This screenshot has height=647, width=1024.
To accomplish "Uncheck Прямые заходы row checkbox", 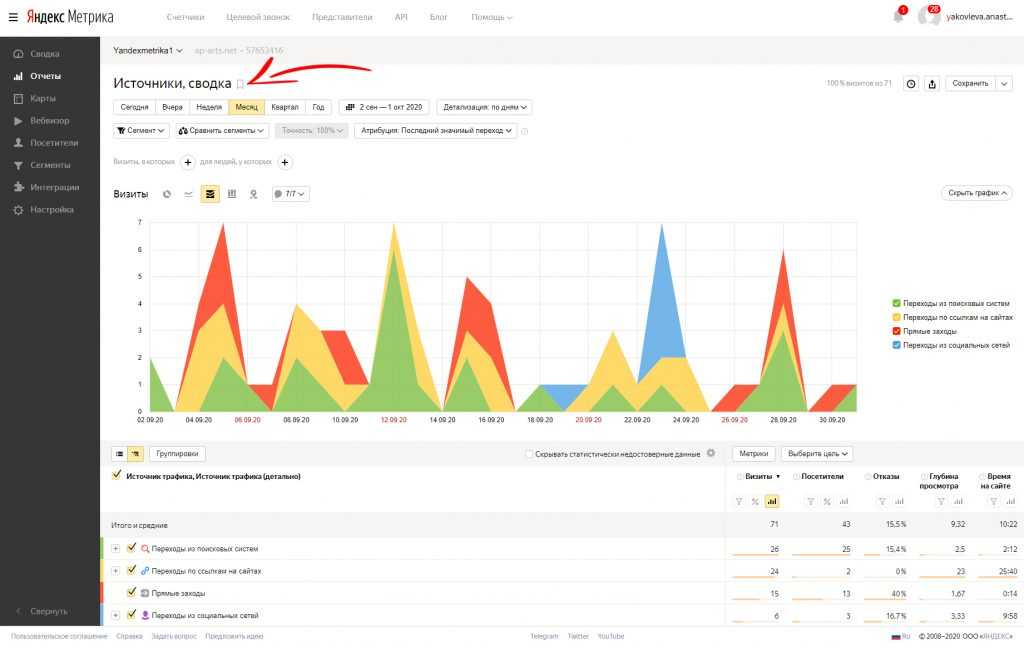I will point(131,592).
